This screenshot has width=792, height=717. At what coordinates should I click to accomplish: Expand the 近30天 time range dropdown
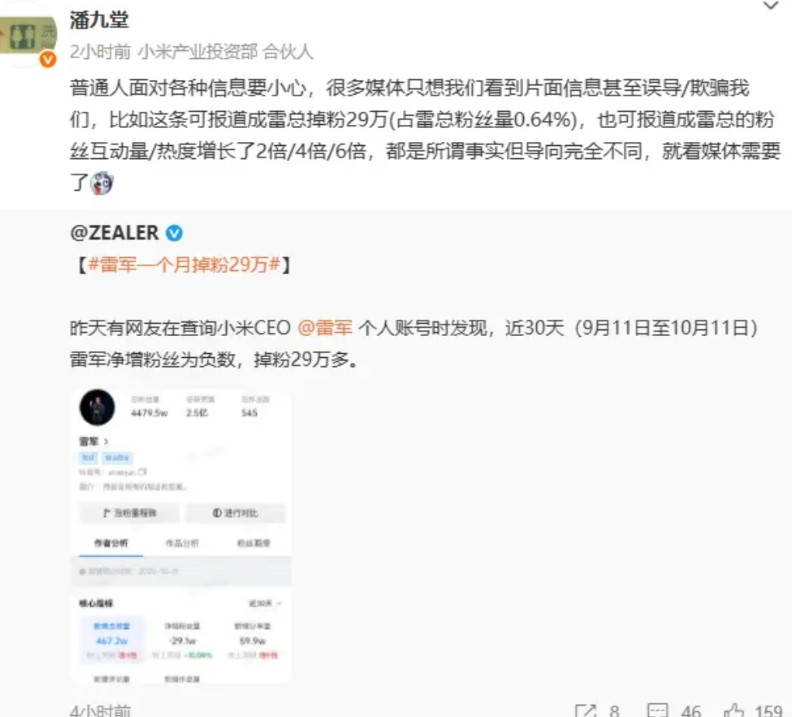tap(265, 603)
